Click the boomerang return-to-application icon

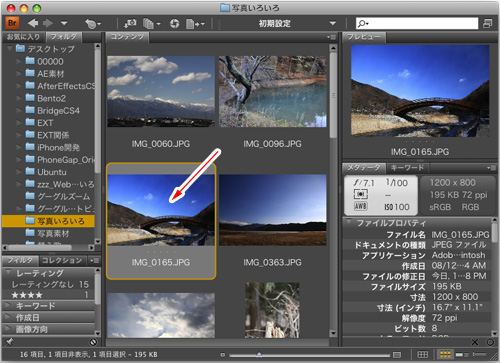click(x=92, y=24)
